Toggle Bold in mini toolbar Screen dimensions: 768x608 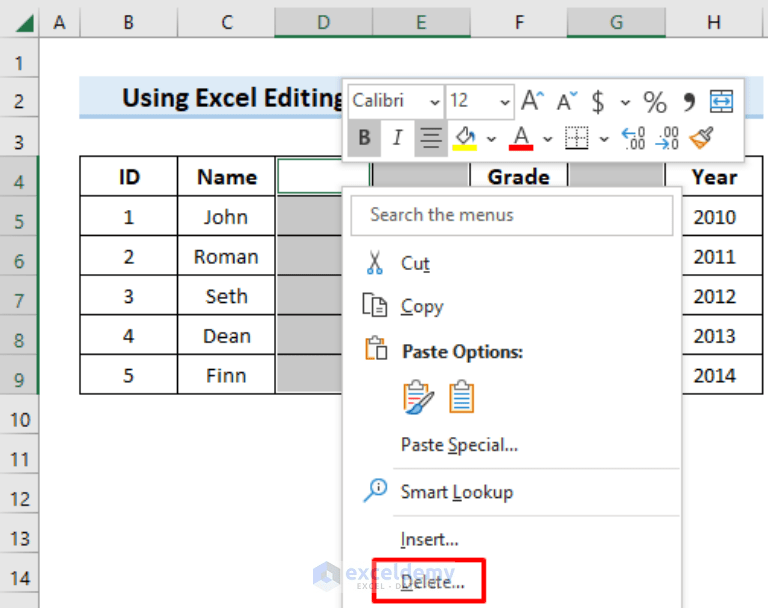[364, 138]
